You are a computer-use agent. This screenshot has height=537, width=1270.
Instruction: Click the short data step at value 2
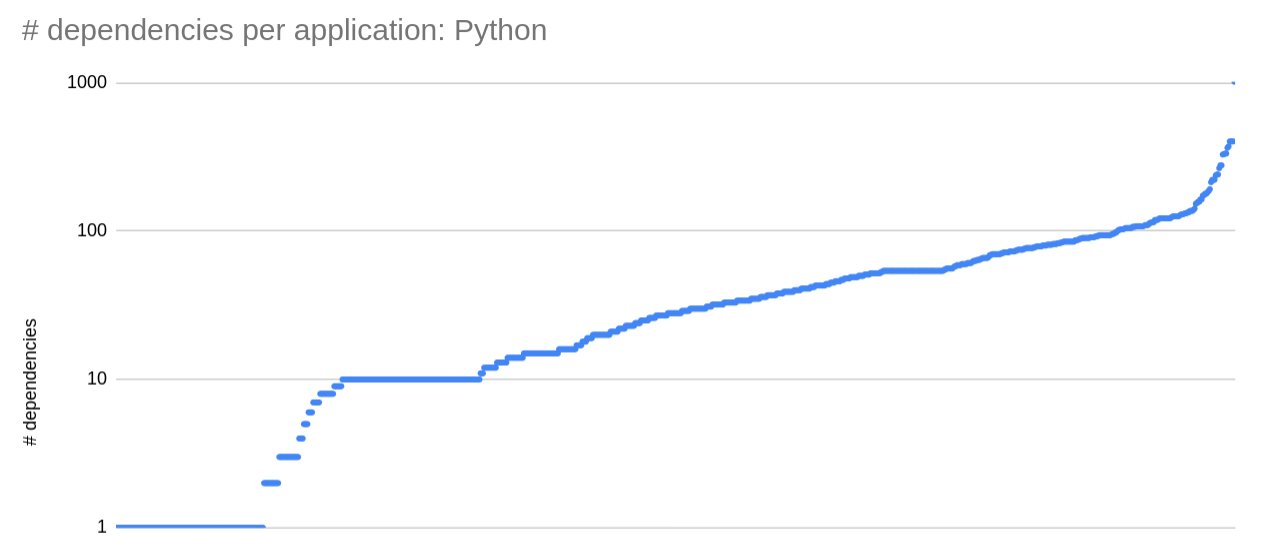click(x=271, y=483)
